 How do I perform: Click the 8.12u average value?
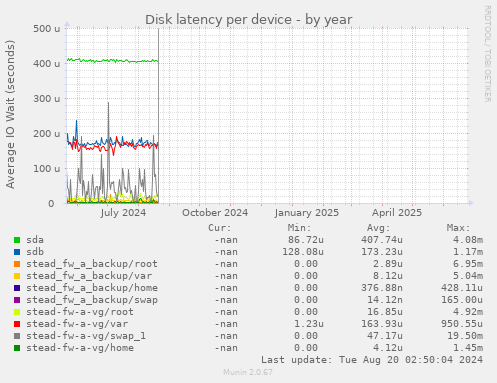388,276
